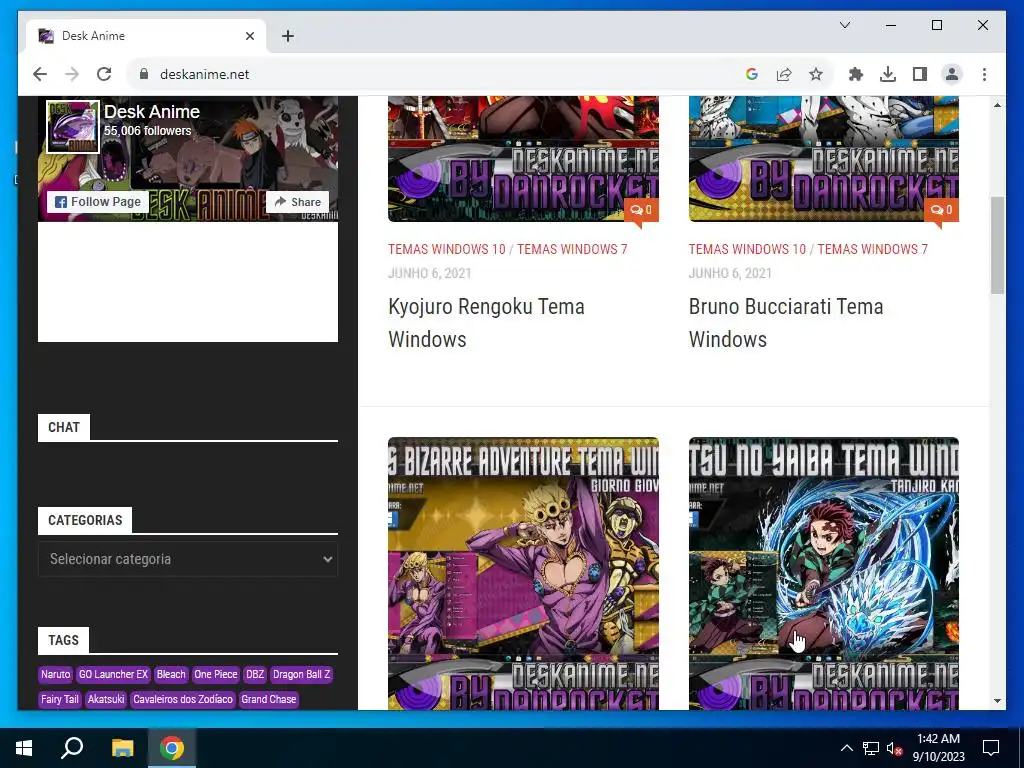Viewport: 1024px width, 768px height.
Task: Open Chrome extensions puzzle icon
Action: (856, 74)
